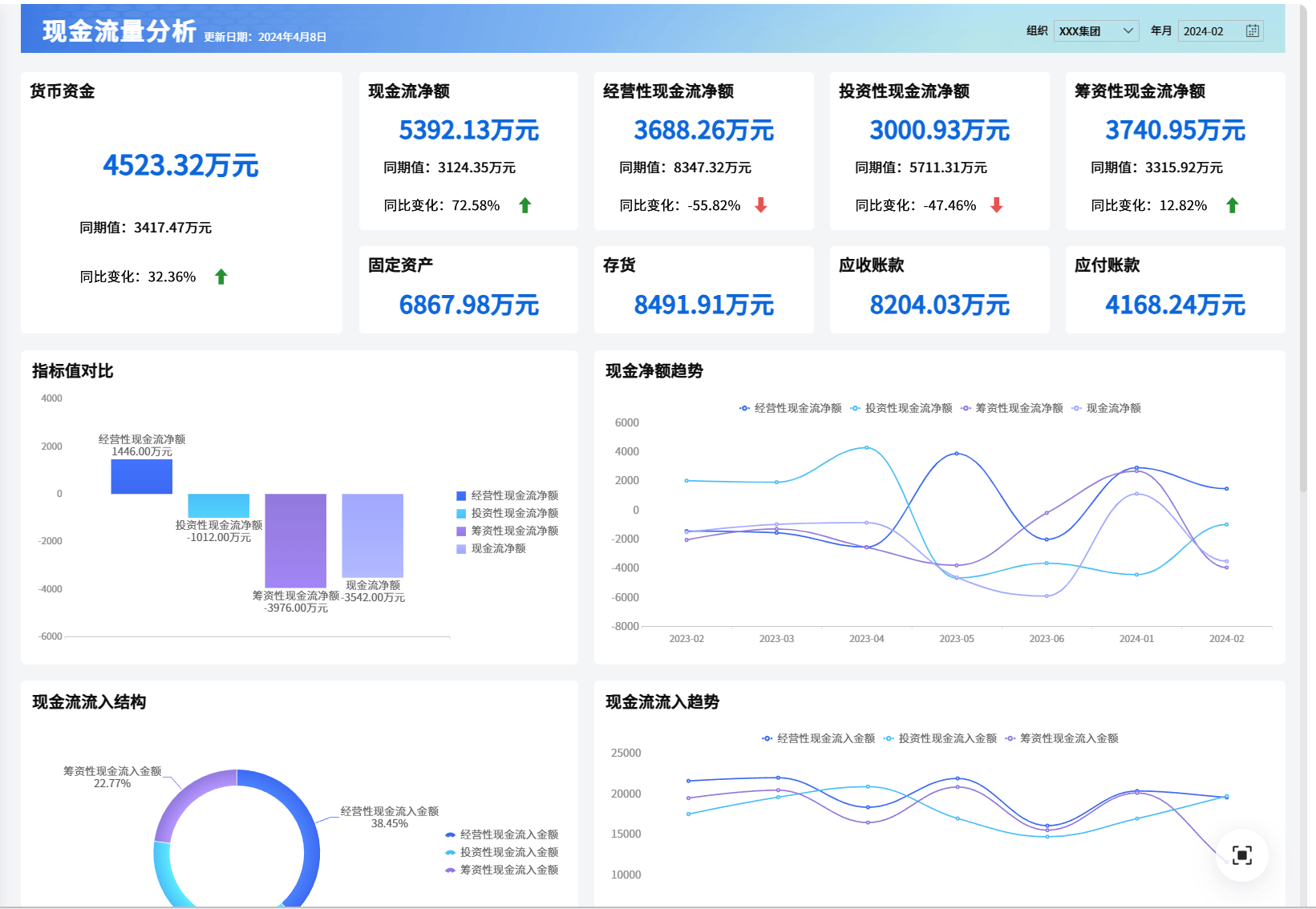
Task: Toggle 现金流净额 legend in 指标值对比 chart
Action: coord(491,548)
